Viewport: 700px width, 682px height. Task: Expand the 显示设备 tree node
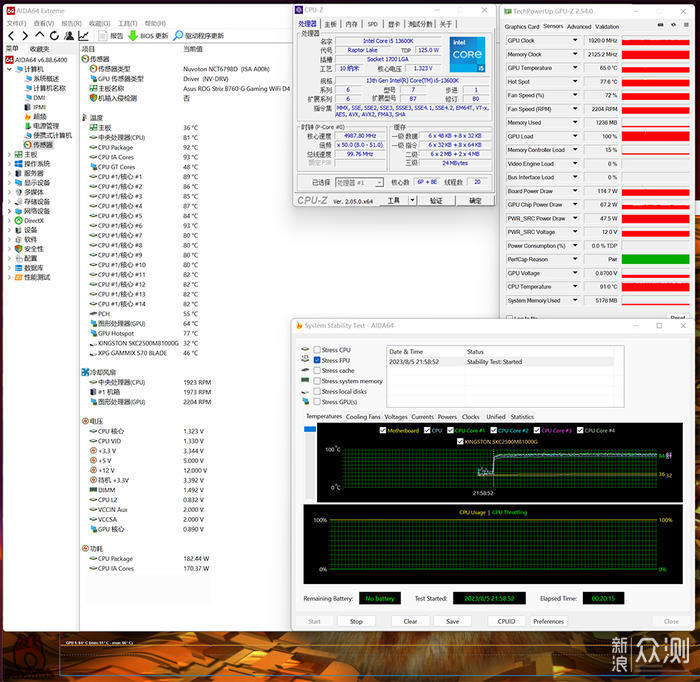pos(9,183)
